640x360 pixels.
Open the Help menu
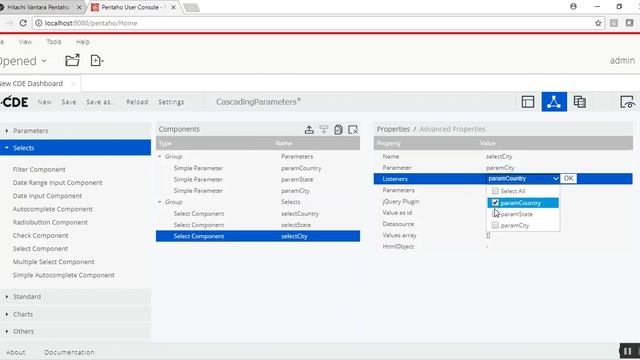(x=82, y=42)
